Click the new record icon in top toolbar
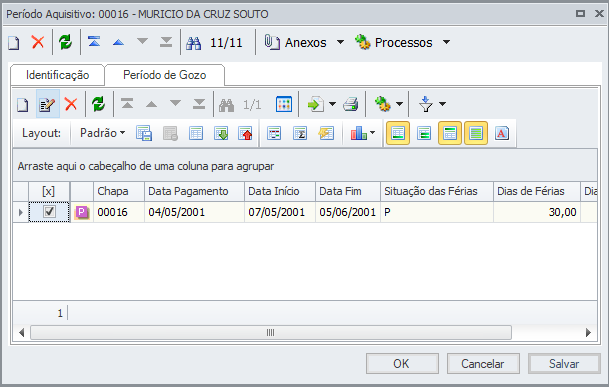609x387 pixels. pyautogui.click(x=14, y=42)
